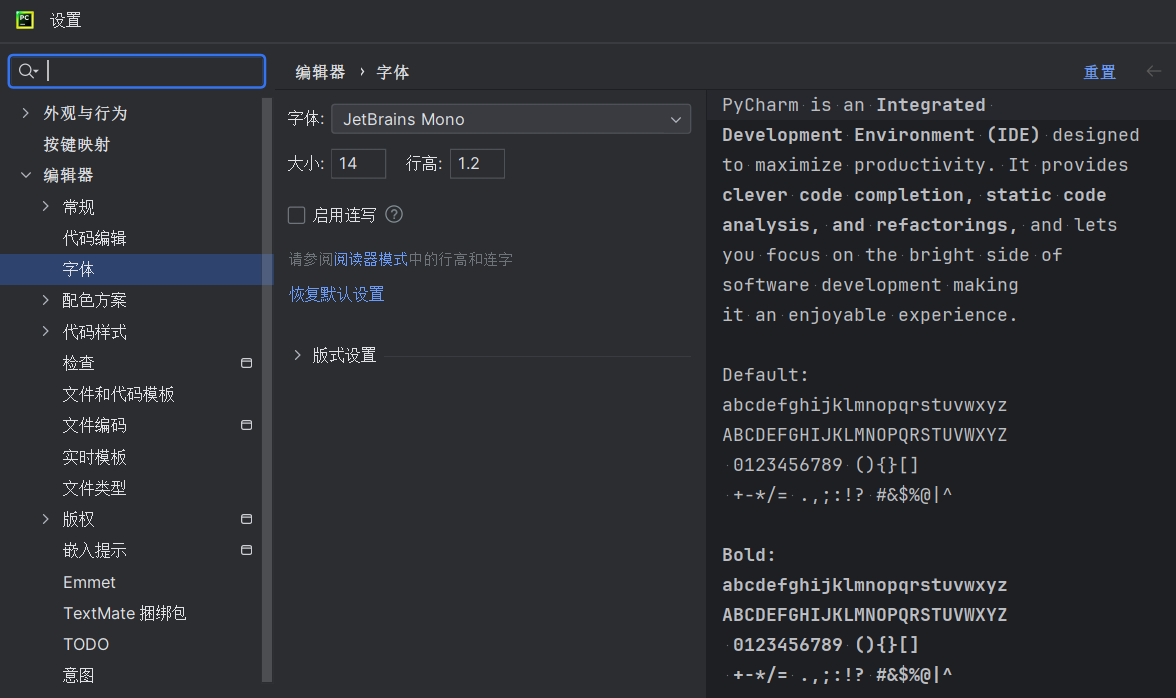Click the back arrow icon next to 重置
The width and height of the screenshot is (1176, 698).
pos(1154,71)
